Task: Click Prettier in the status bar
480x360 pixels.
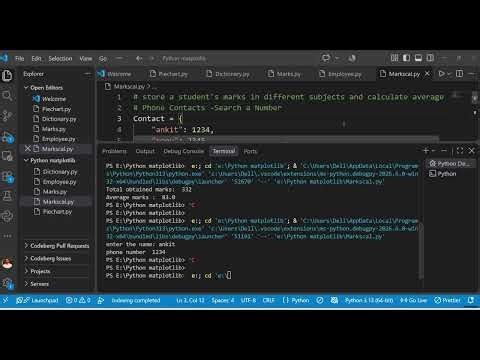Action: [x=447, y=300]
